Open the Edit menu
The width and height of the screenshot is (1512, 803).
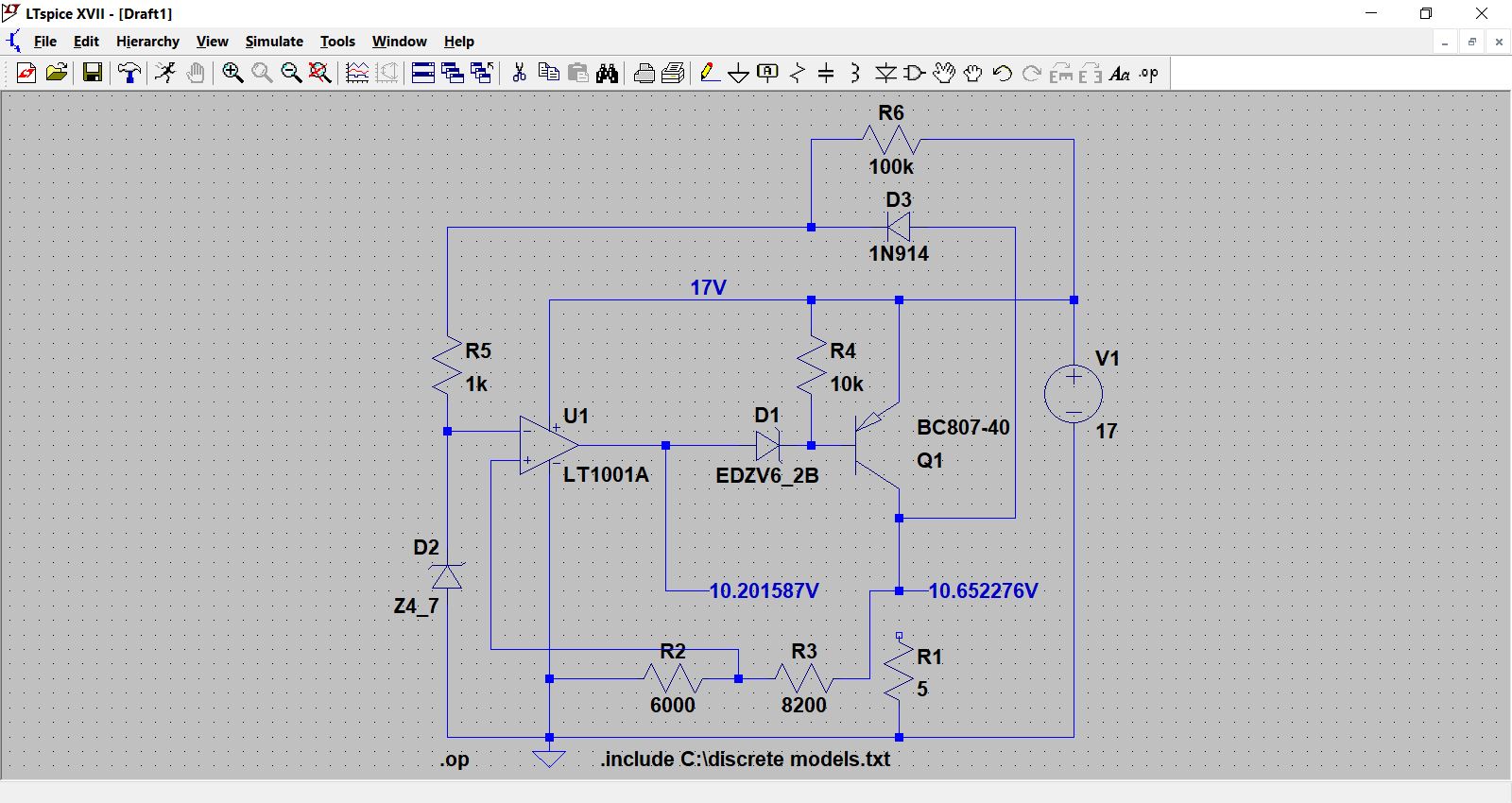coord(86,42)
